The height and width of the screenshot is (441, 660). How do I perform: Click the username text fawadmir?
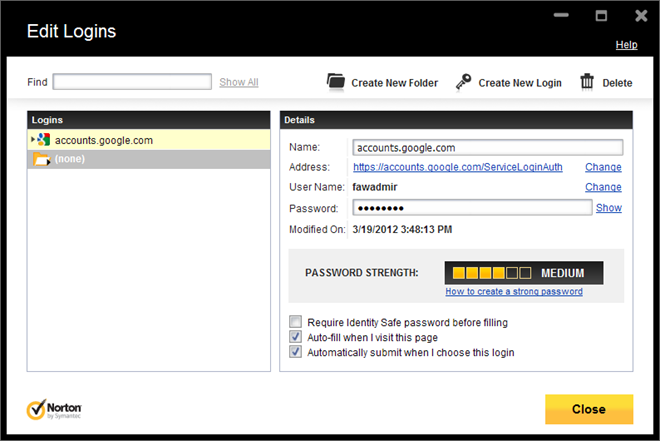[x=375, y=187]
